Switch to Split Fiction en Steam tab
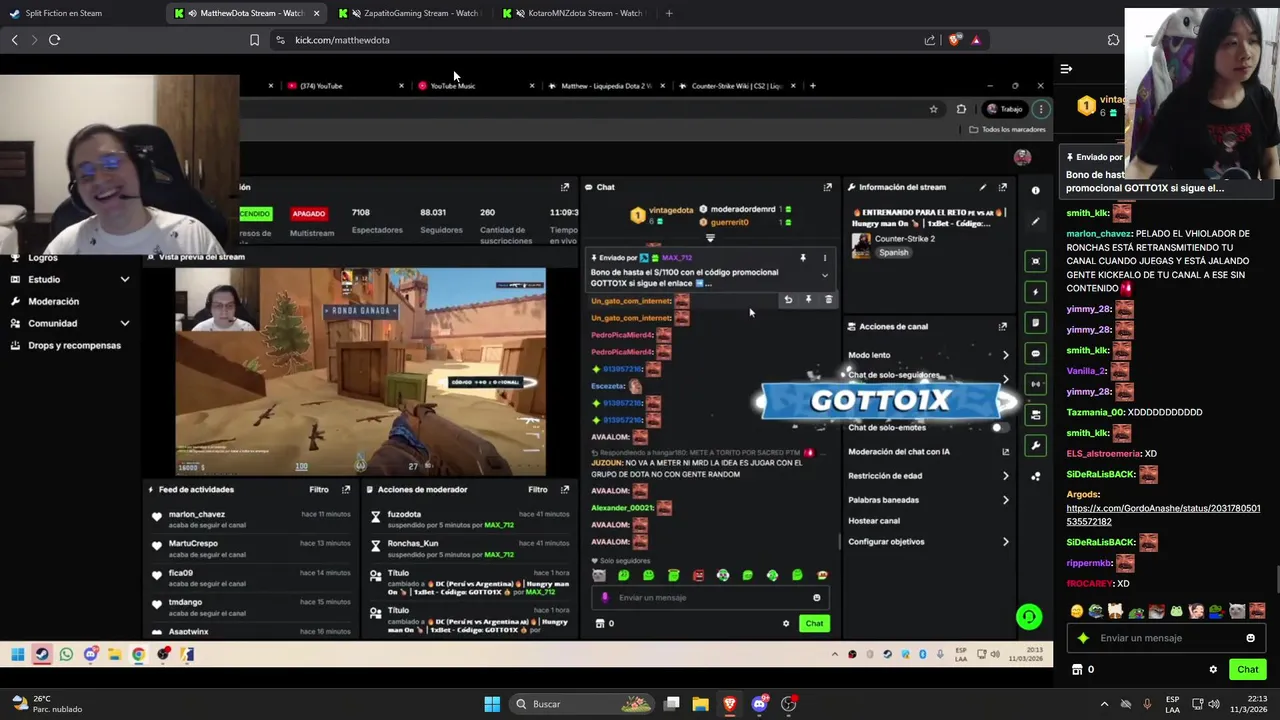 (x=80, y=13)
